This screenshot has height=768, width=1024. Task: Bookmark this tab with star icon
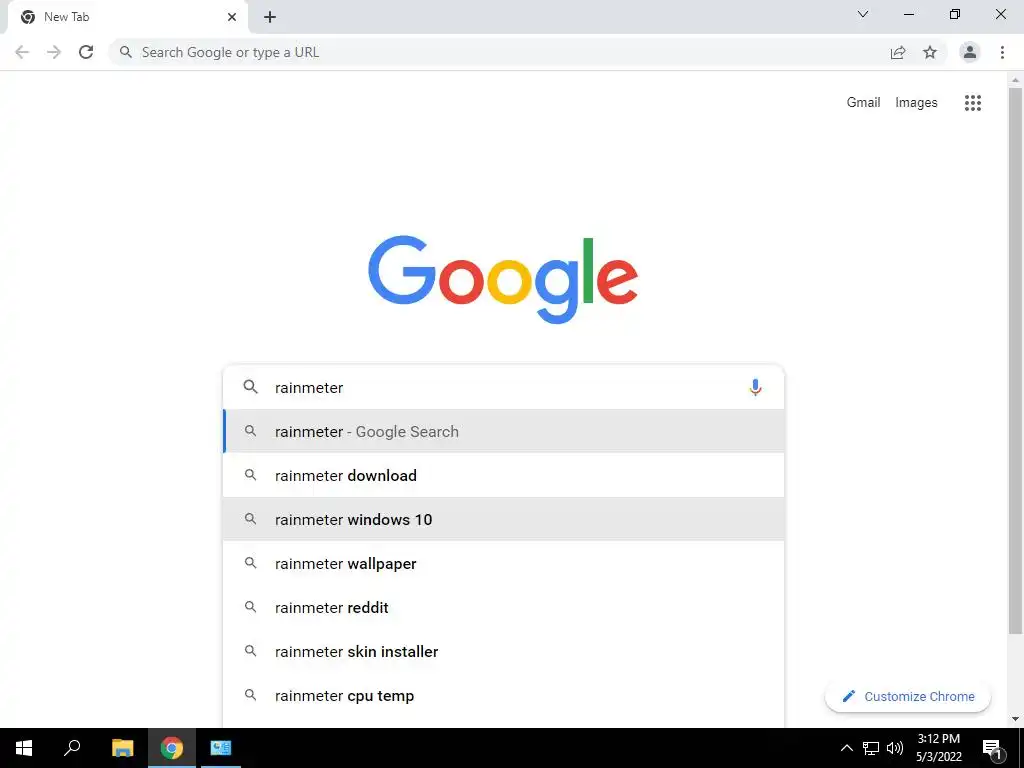pos(930,52)
